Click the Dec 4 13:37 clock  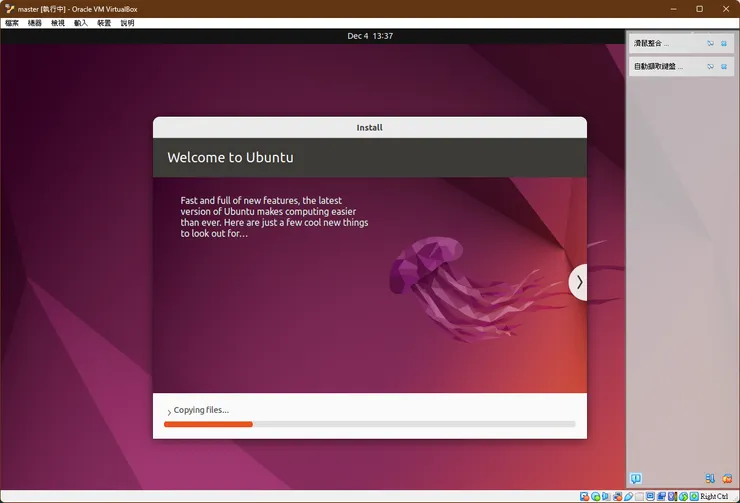370,36
